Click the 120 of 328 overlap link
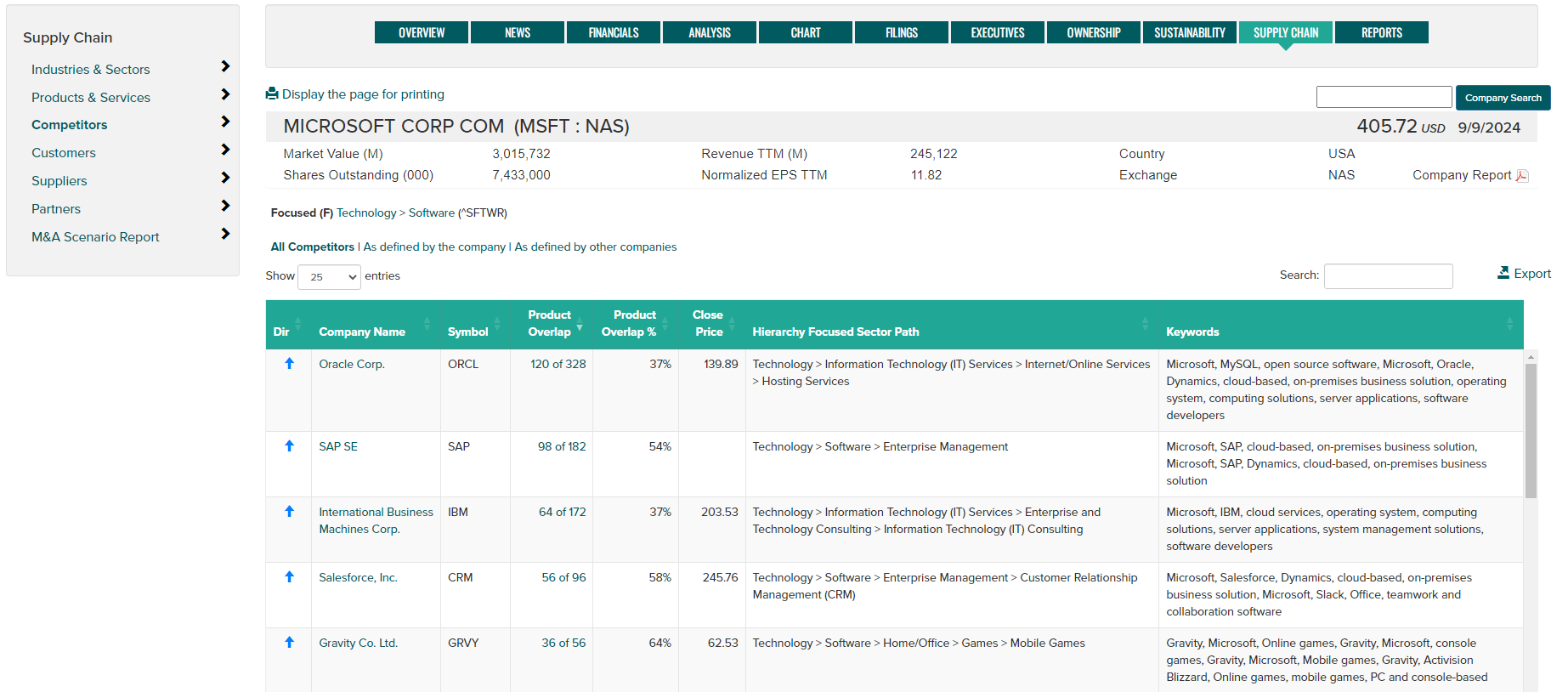1568x692 pixels. point(558,364)
